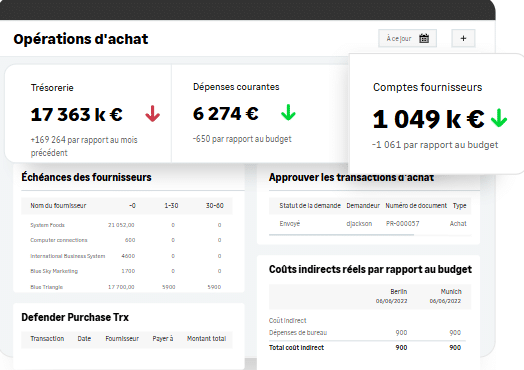This screenshot has width=524, height=370.
Task: Select the Computer connections supplier row
Action: 127,240
